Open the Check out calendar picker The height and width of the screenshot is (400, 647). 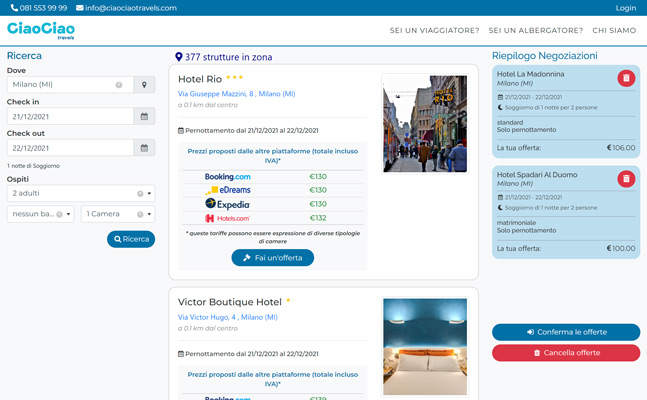tap(145, 148)
